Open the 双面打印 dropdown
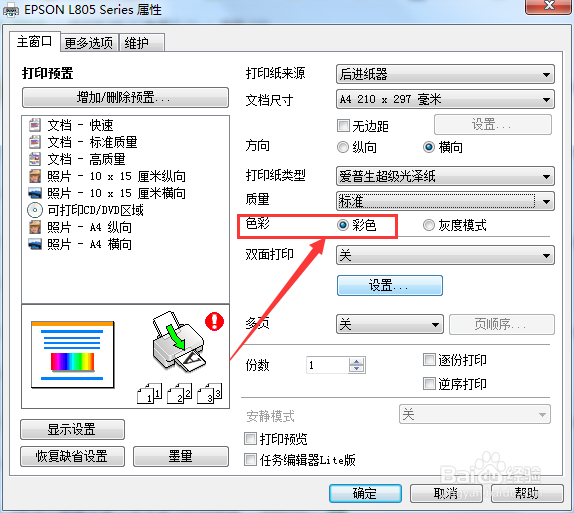Viewport: 574px width, 513px height. (x=445, y=255)
